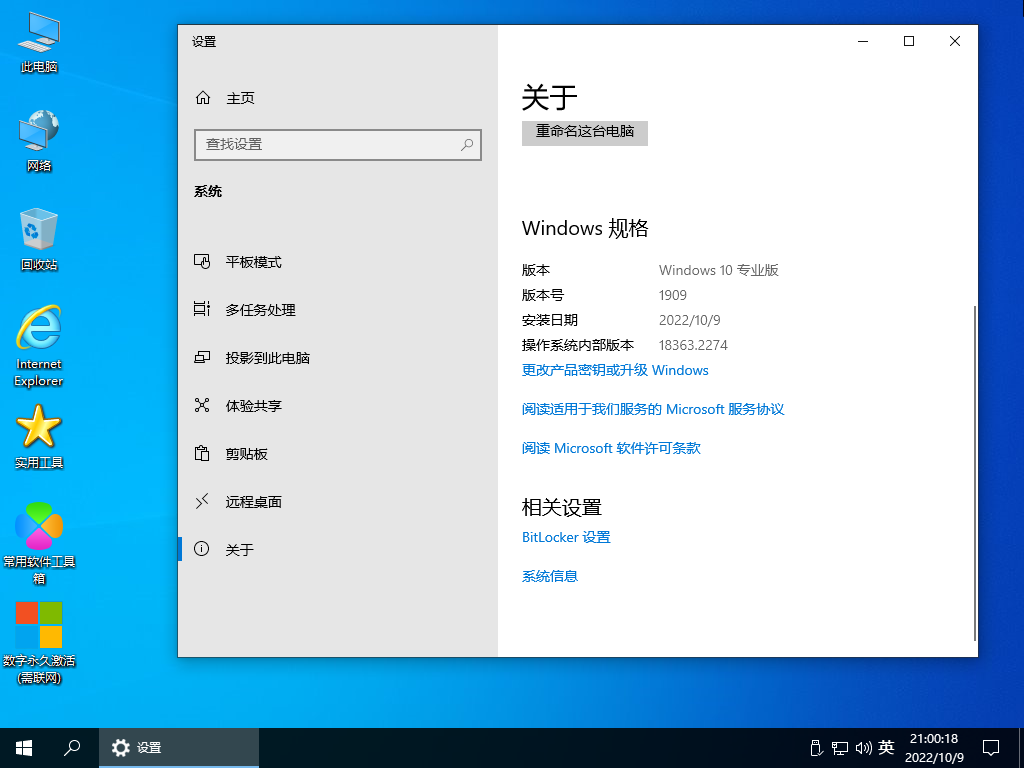Open the BitLocker settings link

pos(566,537)
